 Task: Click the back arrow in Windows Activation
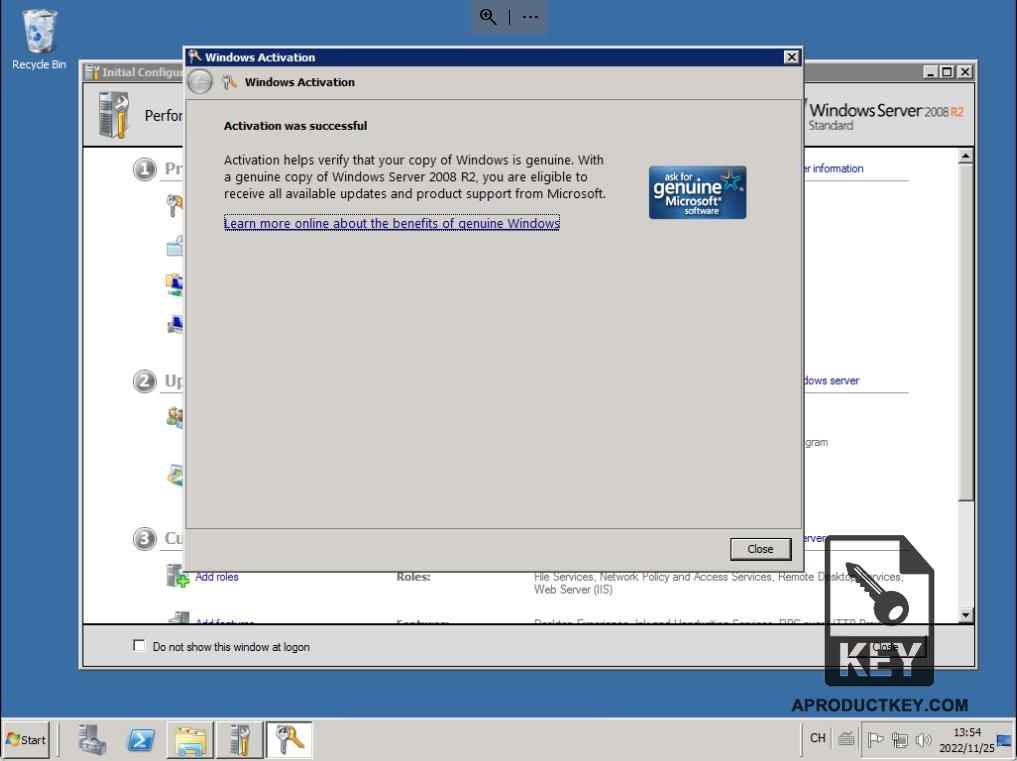pyautogui.click(x=200, y=82)
